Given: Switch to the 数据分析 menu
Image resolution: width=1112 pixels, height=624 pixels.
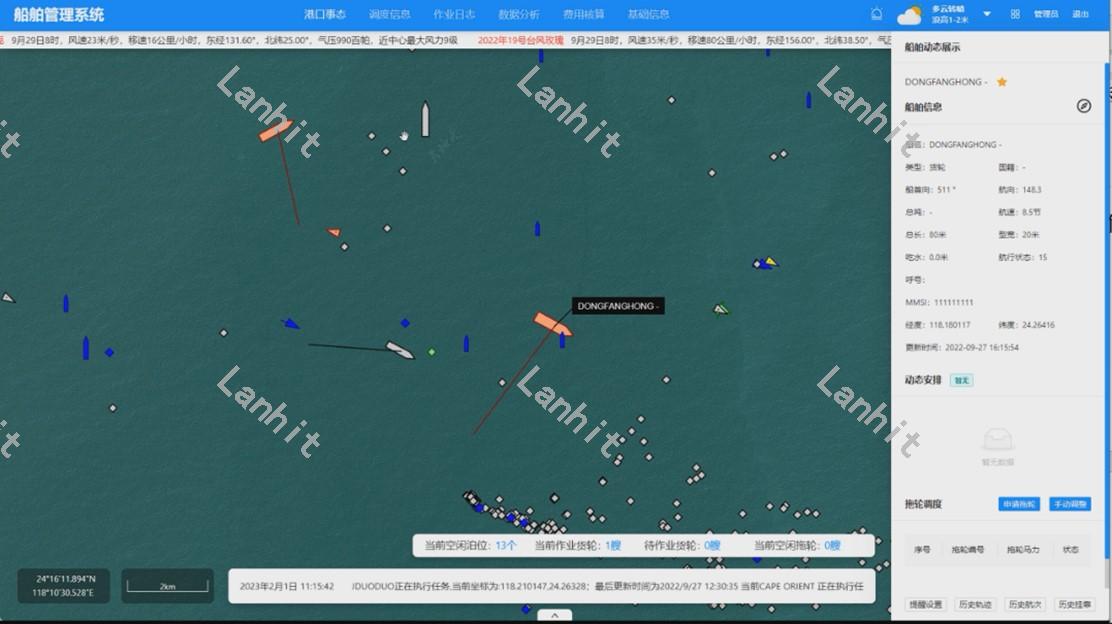Looking at the screenshot, I should (x=519, y=14).
